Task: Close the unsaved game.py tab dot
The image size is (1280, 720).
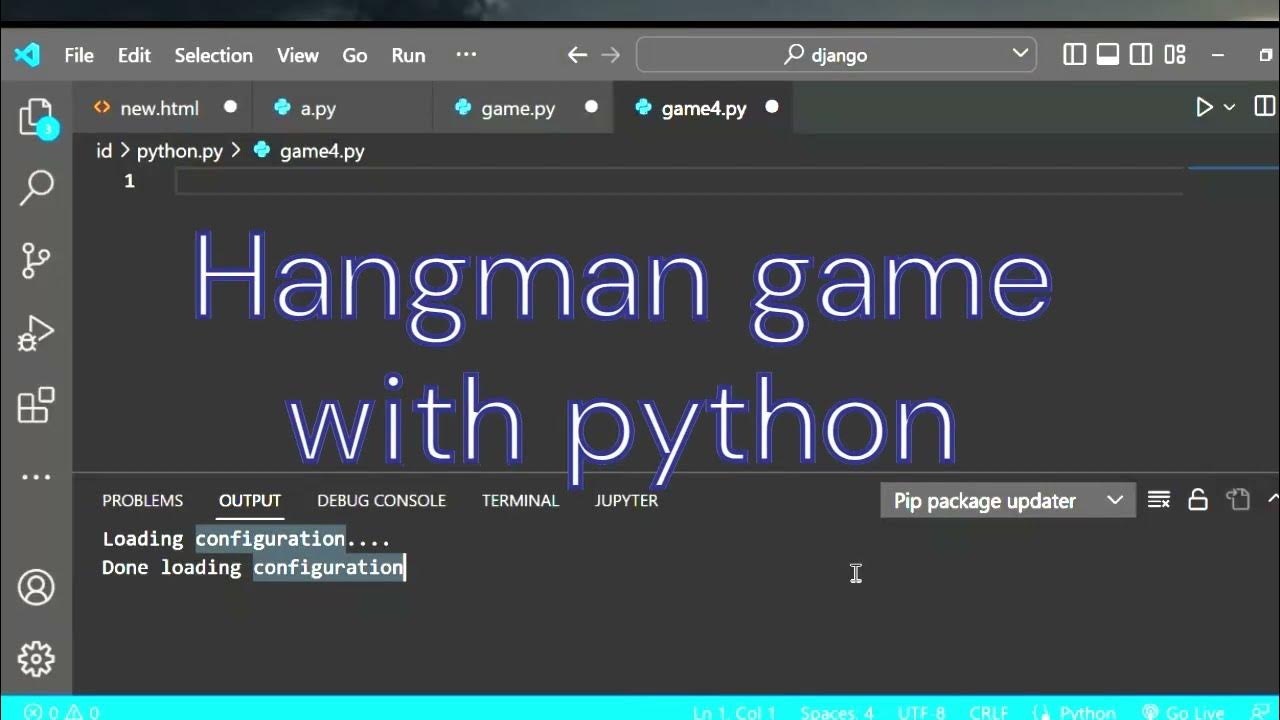Action: (591, 107)
